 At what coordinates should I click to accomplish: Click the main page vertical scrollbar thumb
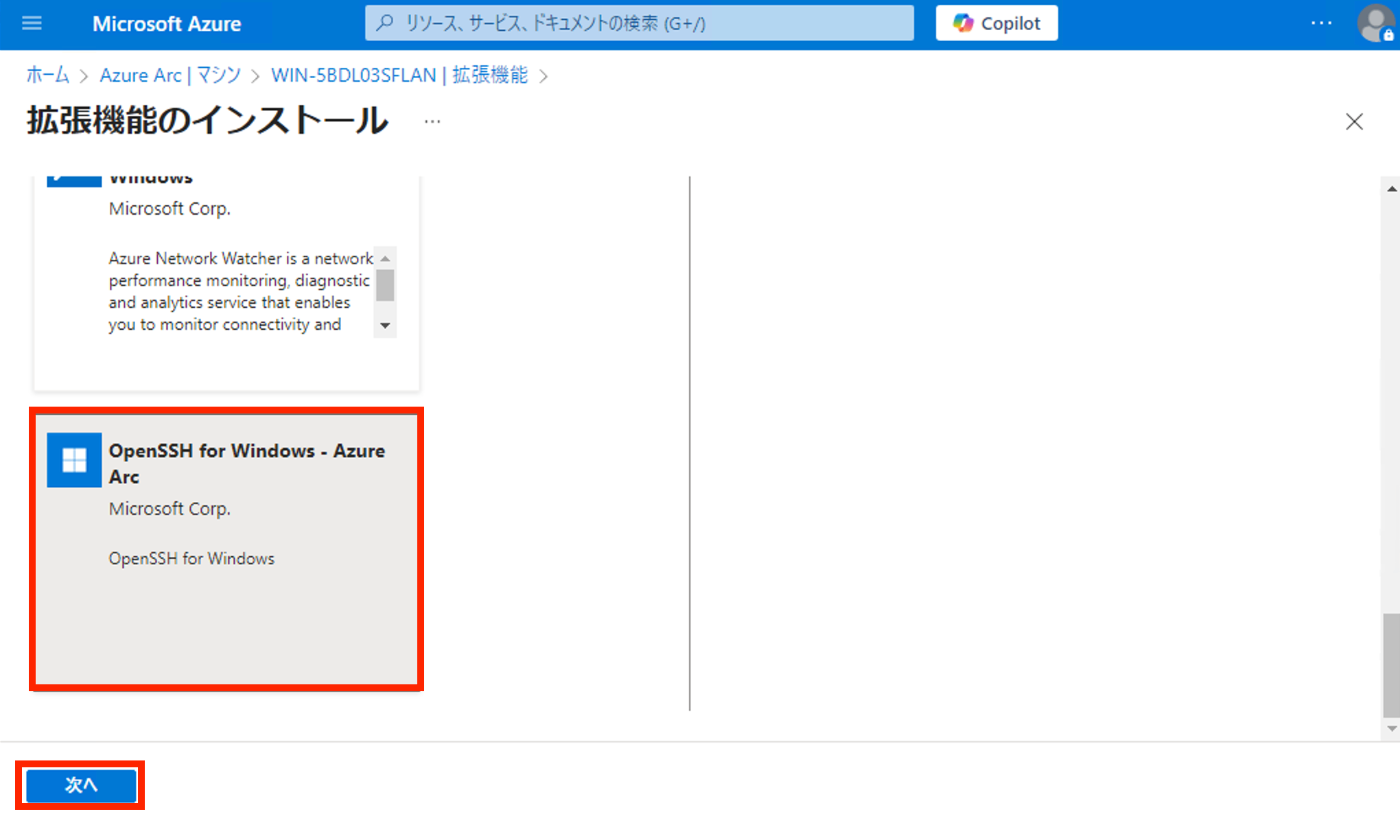click(1391, 665)
